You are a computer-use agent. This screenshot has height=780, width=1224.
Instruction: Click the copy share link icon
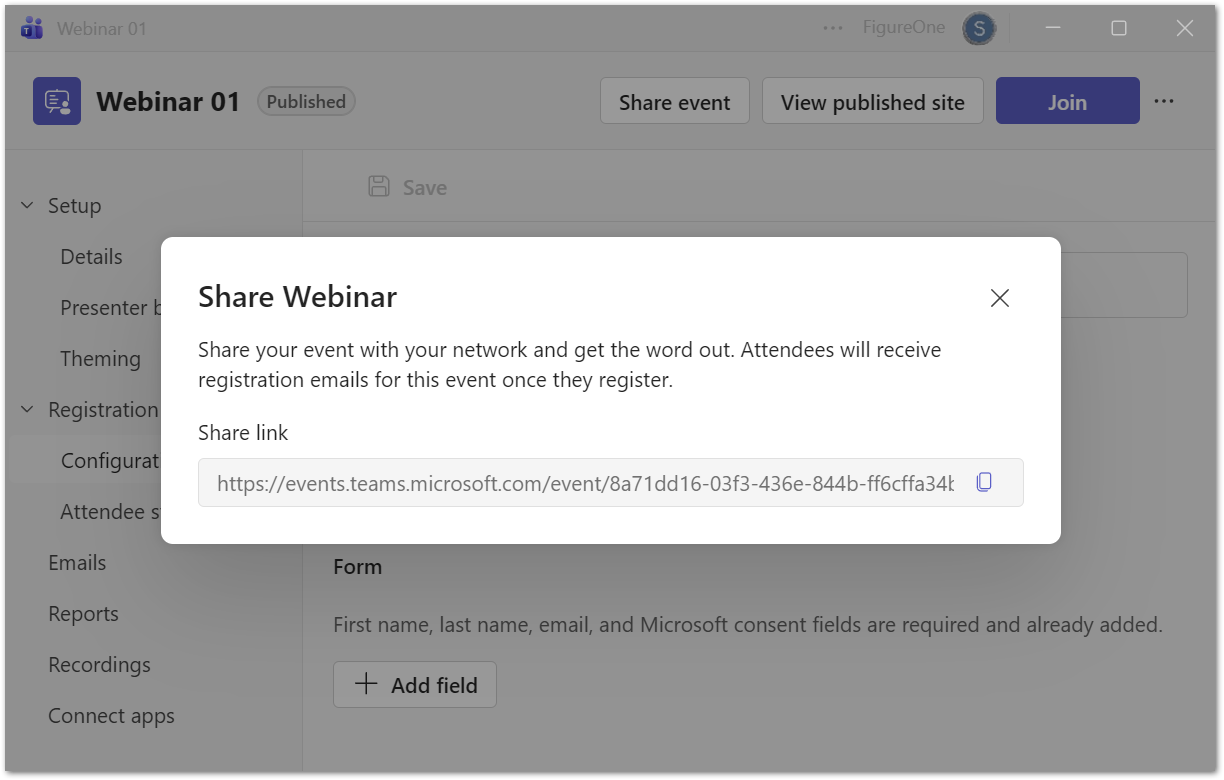[984, 482]
